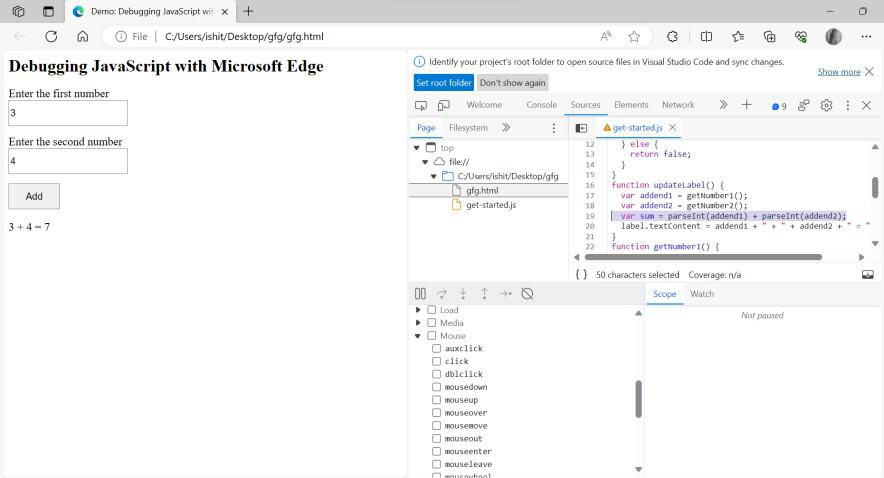Click the Show more link
This screenshot has height=478, width=884.
click(x=839, y=72)
